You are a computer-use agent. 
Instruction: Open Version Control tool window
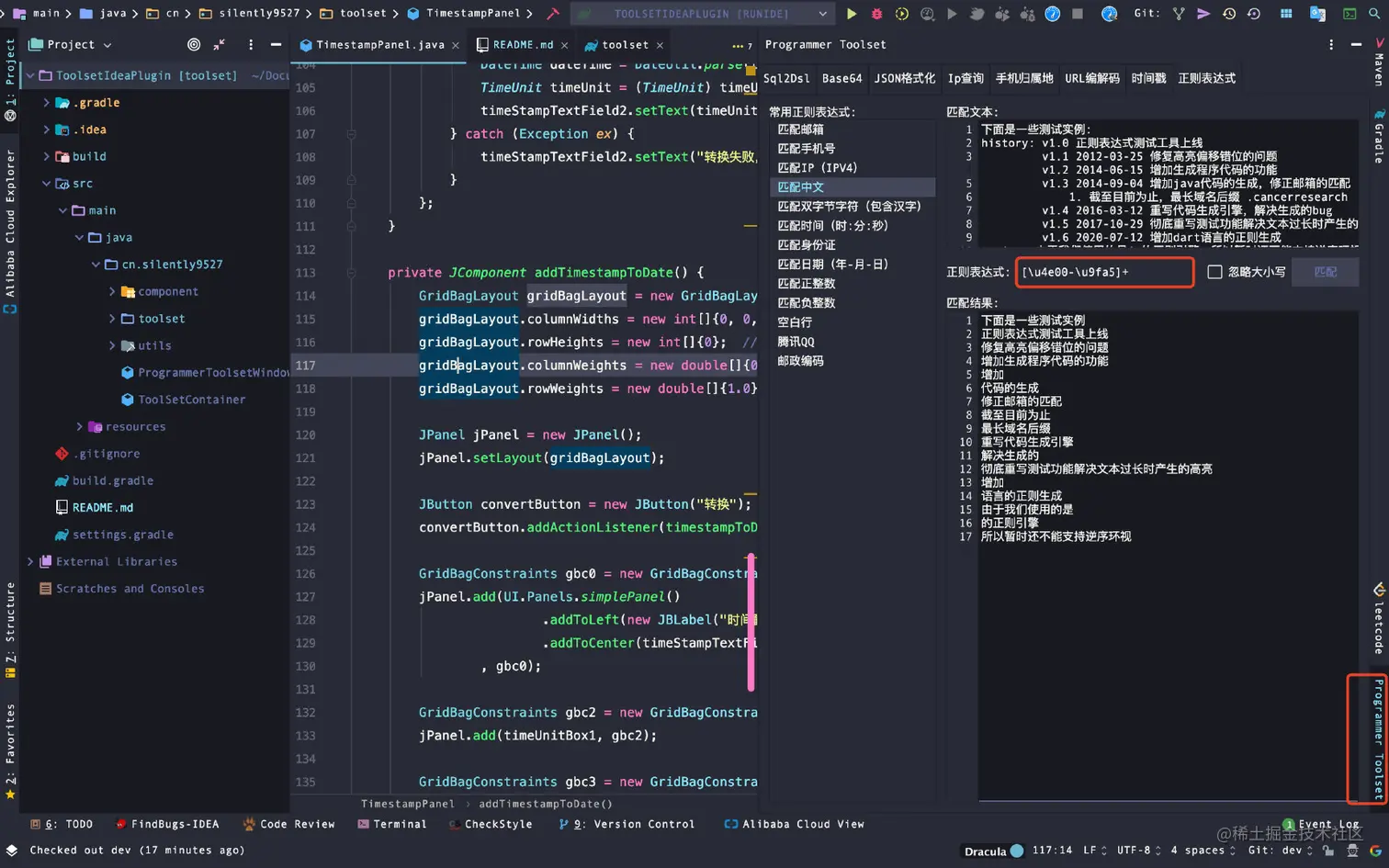(627, 825)
